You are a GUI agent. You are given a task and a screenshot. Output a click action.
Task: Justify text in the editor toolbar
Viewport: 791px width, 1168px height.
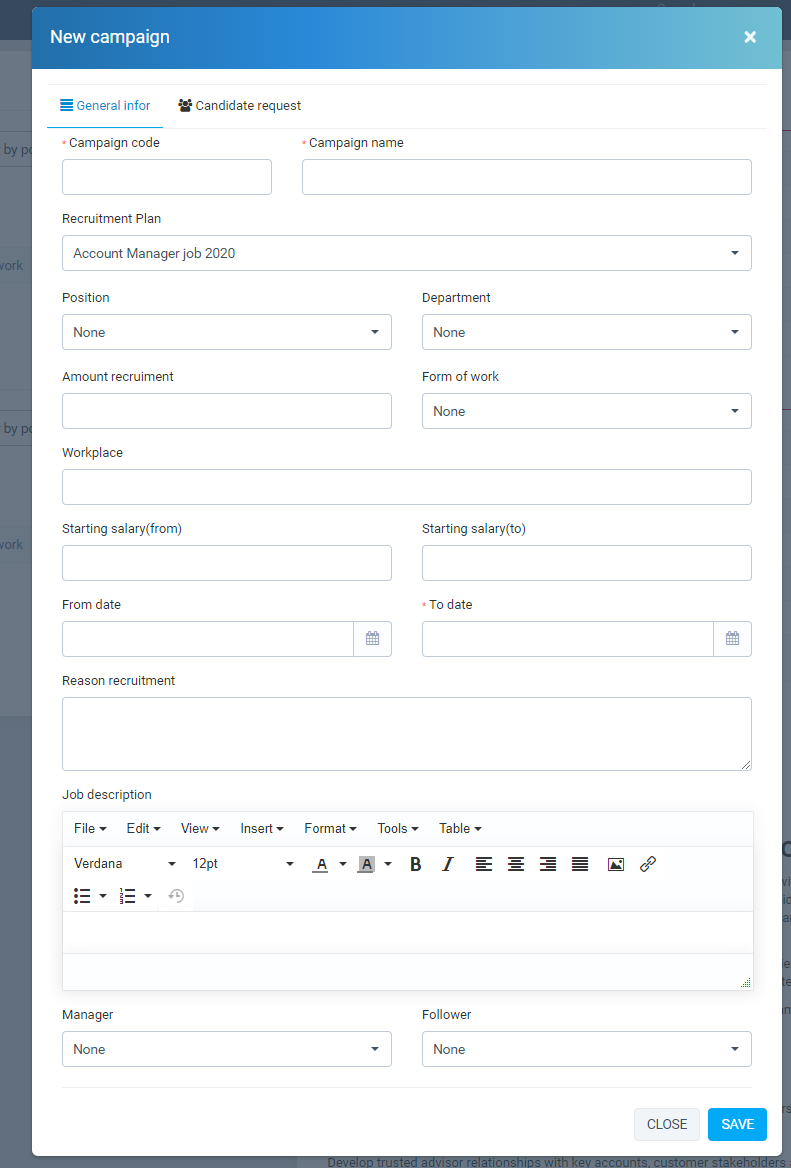click(580, 864)
